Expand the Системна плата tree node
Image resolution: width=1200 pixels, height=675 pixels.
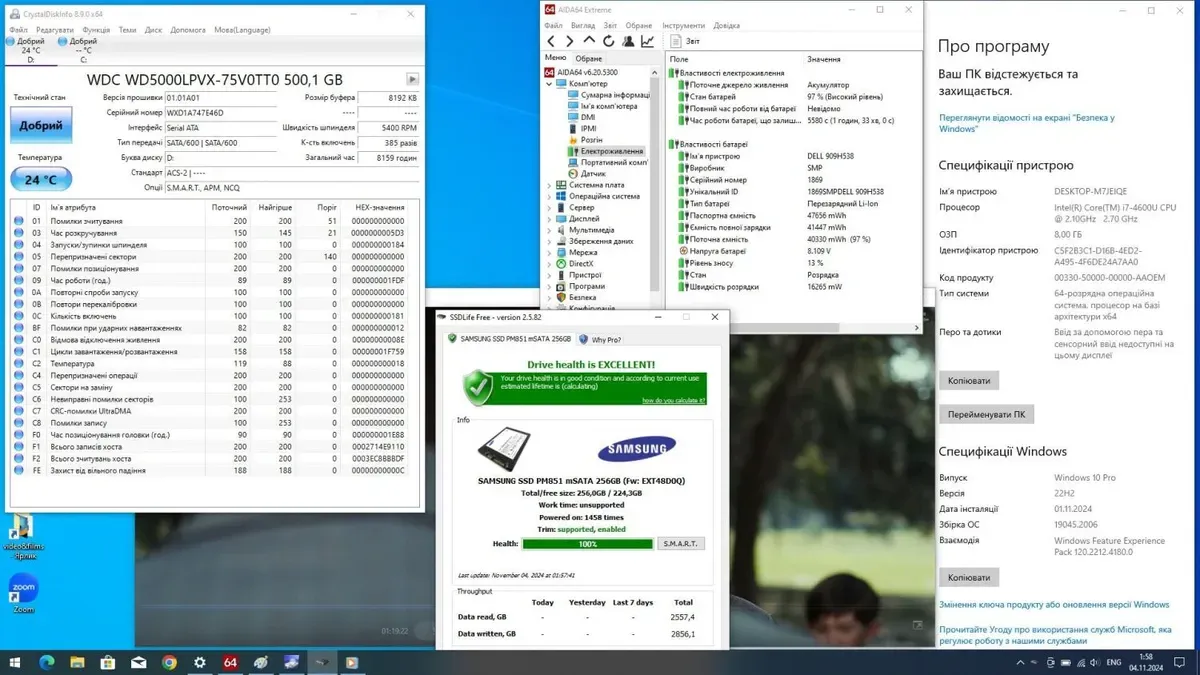[549, 185]
